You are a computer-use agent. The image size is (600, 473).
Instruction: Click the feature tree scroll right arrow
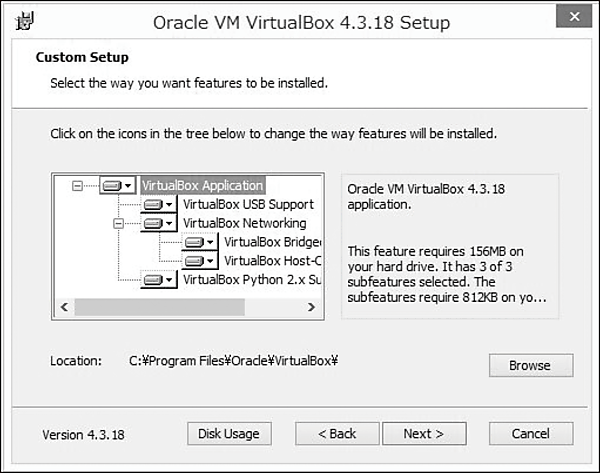[317, 307]
